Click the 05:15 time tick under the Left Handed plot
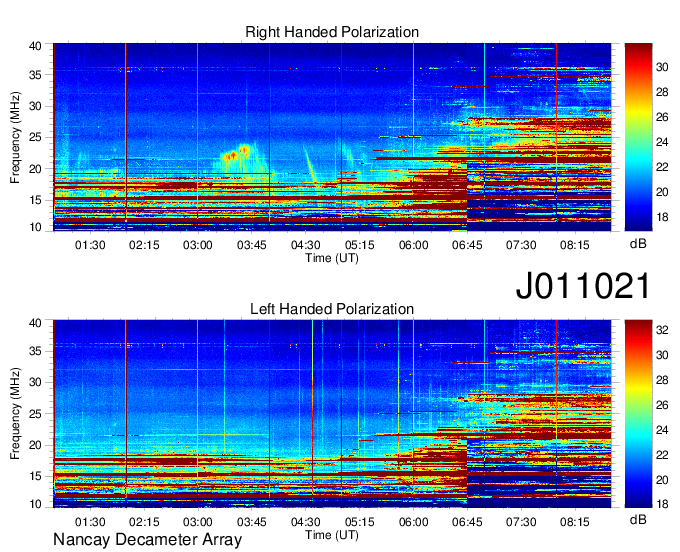680x552 pixels. [360, 522]
